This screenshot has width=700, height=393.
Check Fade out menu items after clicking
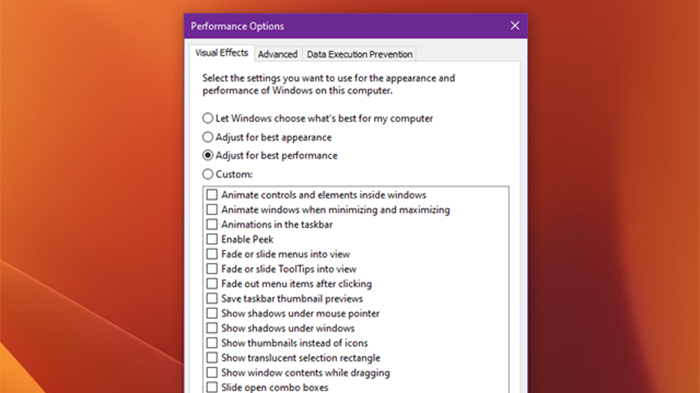click(x=212, y=284)
